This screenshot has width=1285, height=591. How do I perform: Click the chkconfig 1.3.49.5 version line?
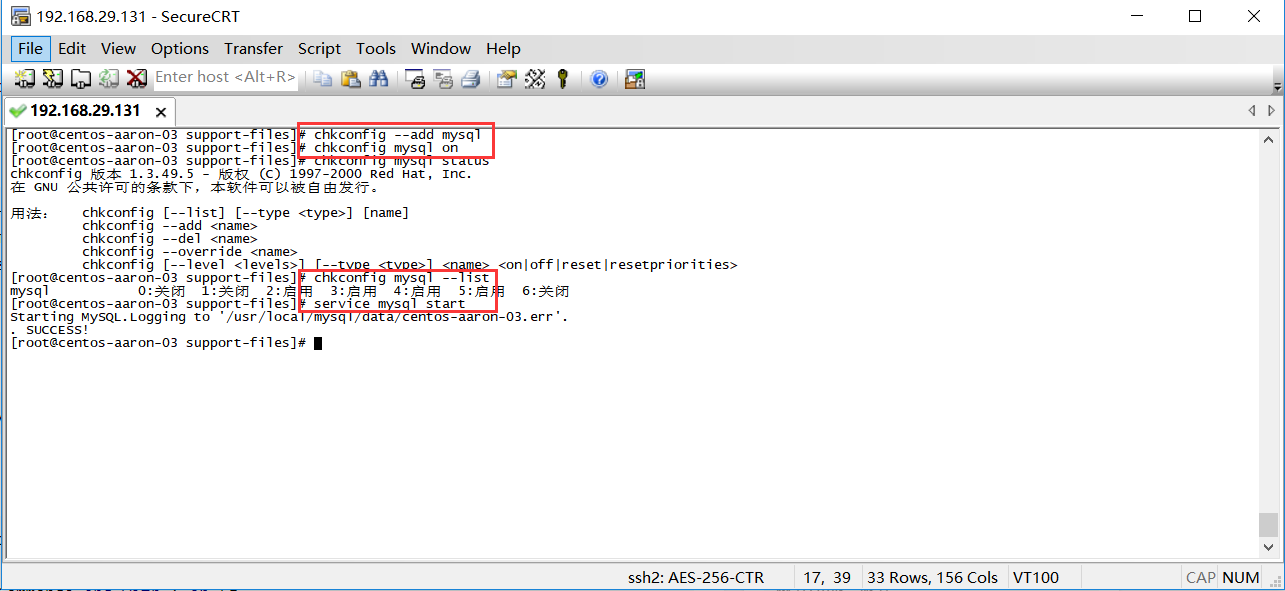point(241,174)
